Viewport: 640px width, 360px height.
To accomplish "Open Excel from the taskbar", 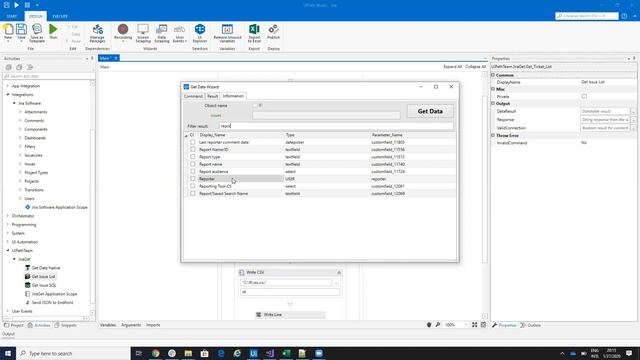I will [286, 353].
